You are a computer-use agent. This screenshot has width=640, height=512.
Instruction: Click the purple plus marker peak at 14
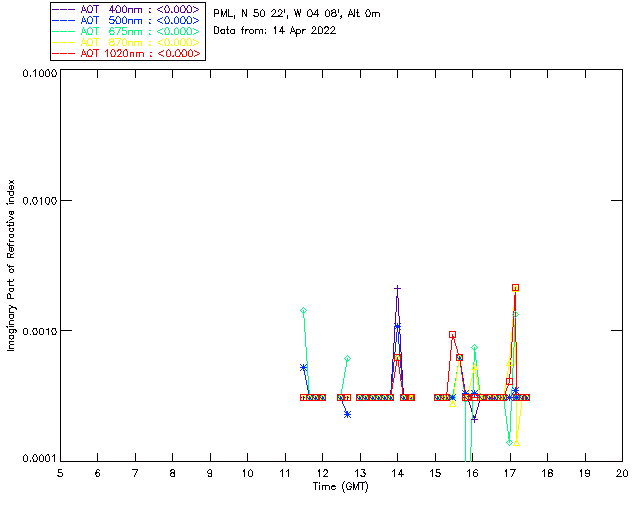point(397,289)
